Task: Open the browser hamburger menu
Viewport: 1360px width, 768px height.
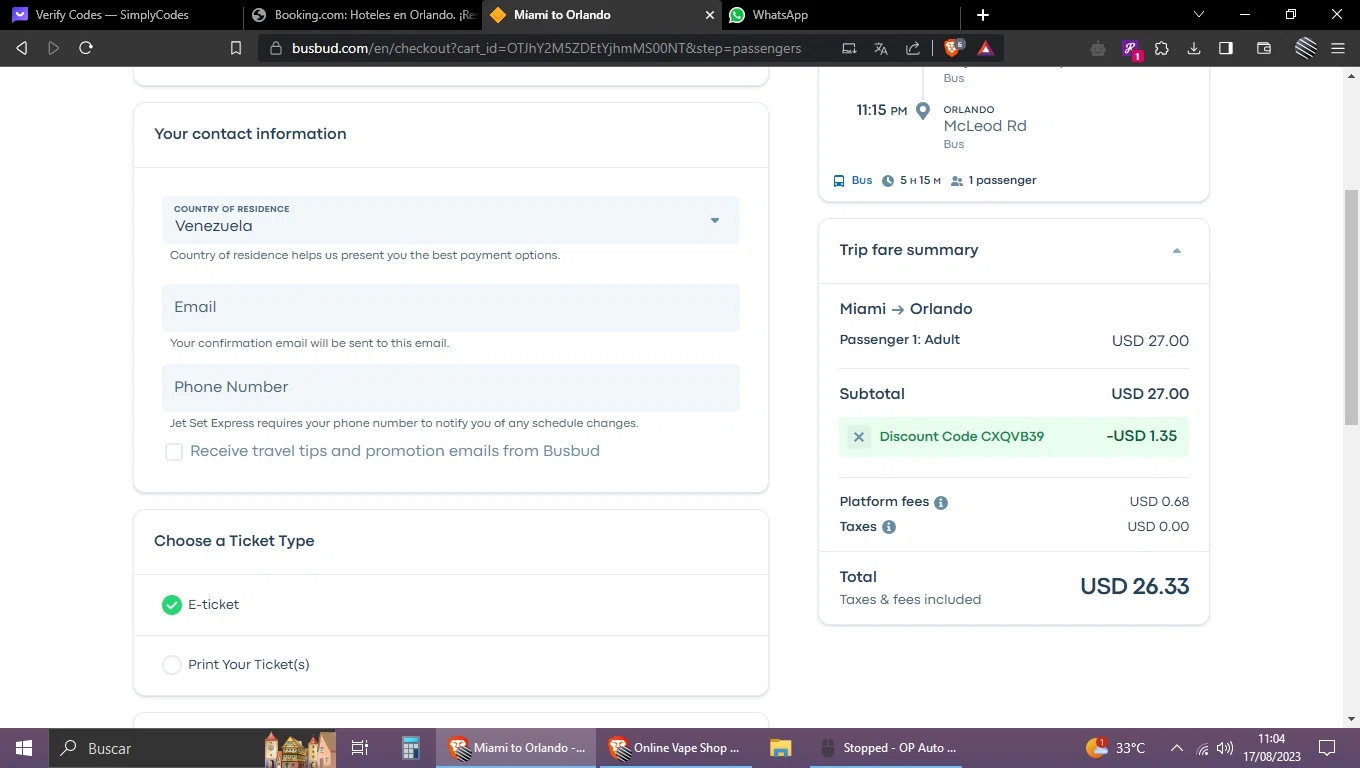Action: [1338, 48]
